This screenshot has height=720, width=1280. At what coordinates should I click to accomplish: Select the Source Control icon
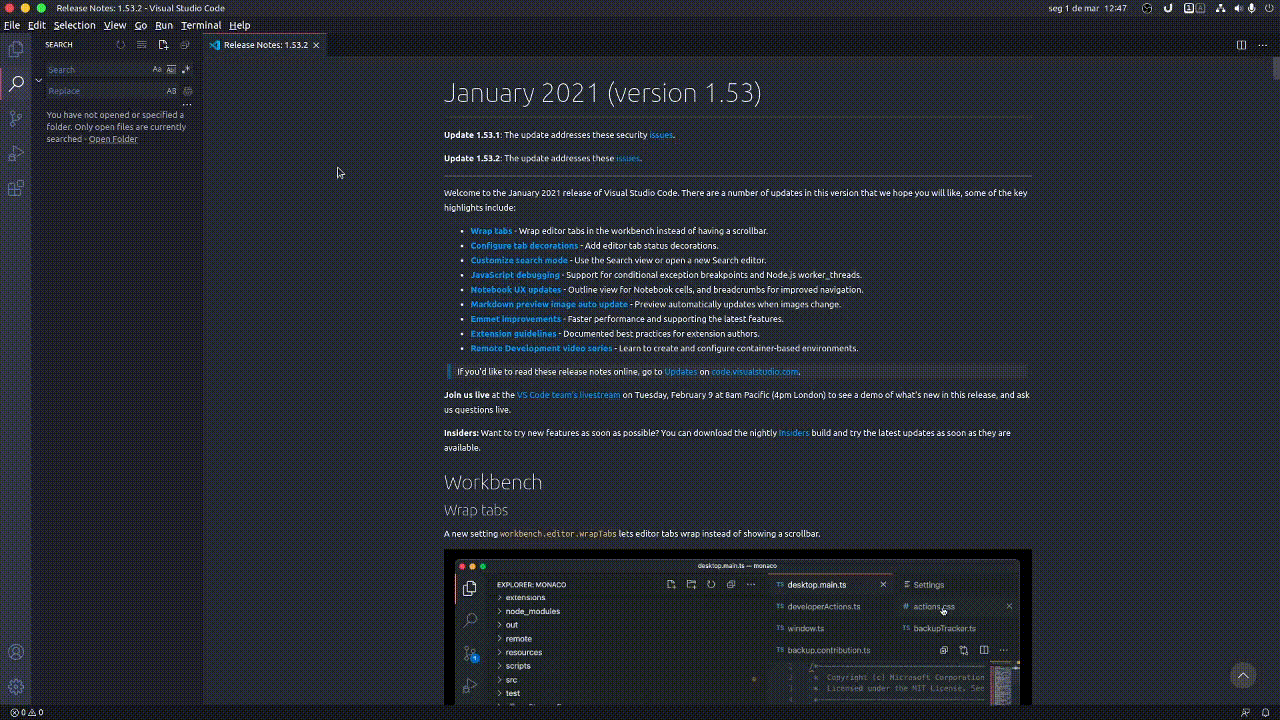(x=15, y=118)
